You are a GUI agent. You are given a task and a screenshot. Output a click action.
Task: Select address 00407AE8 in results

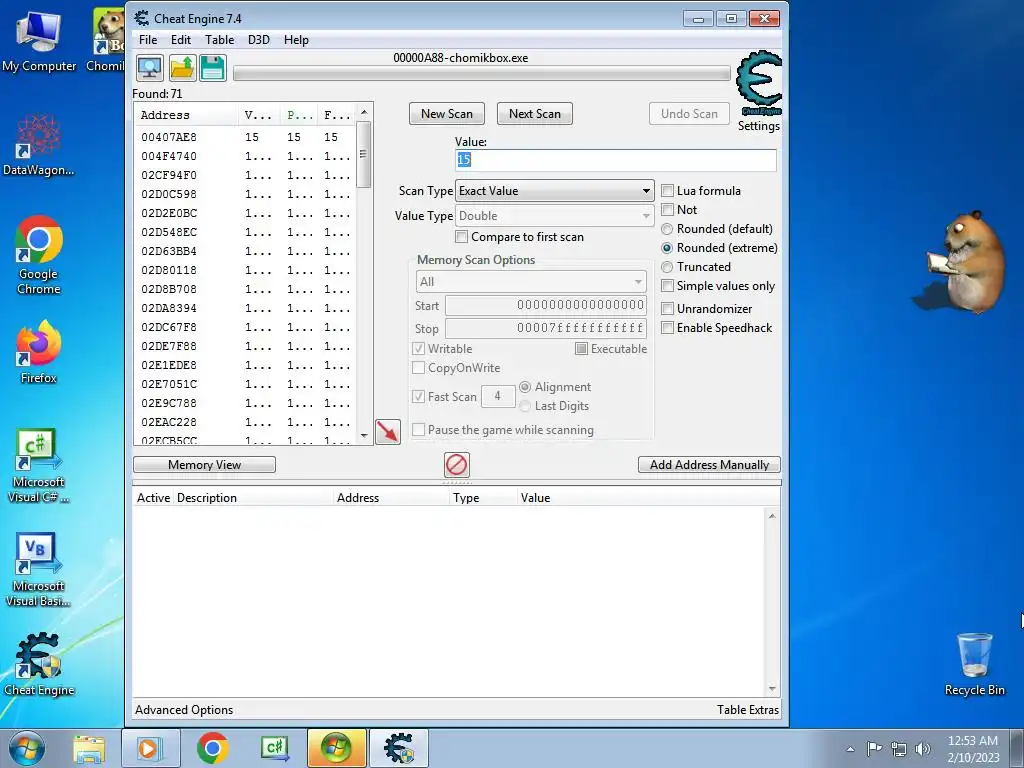tap(246, 137)
